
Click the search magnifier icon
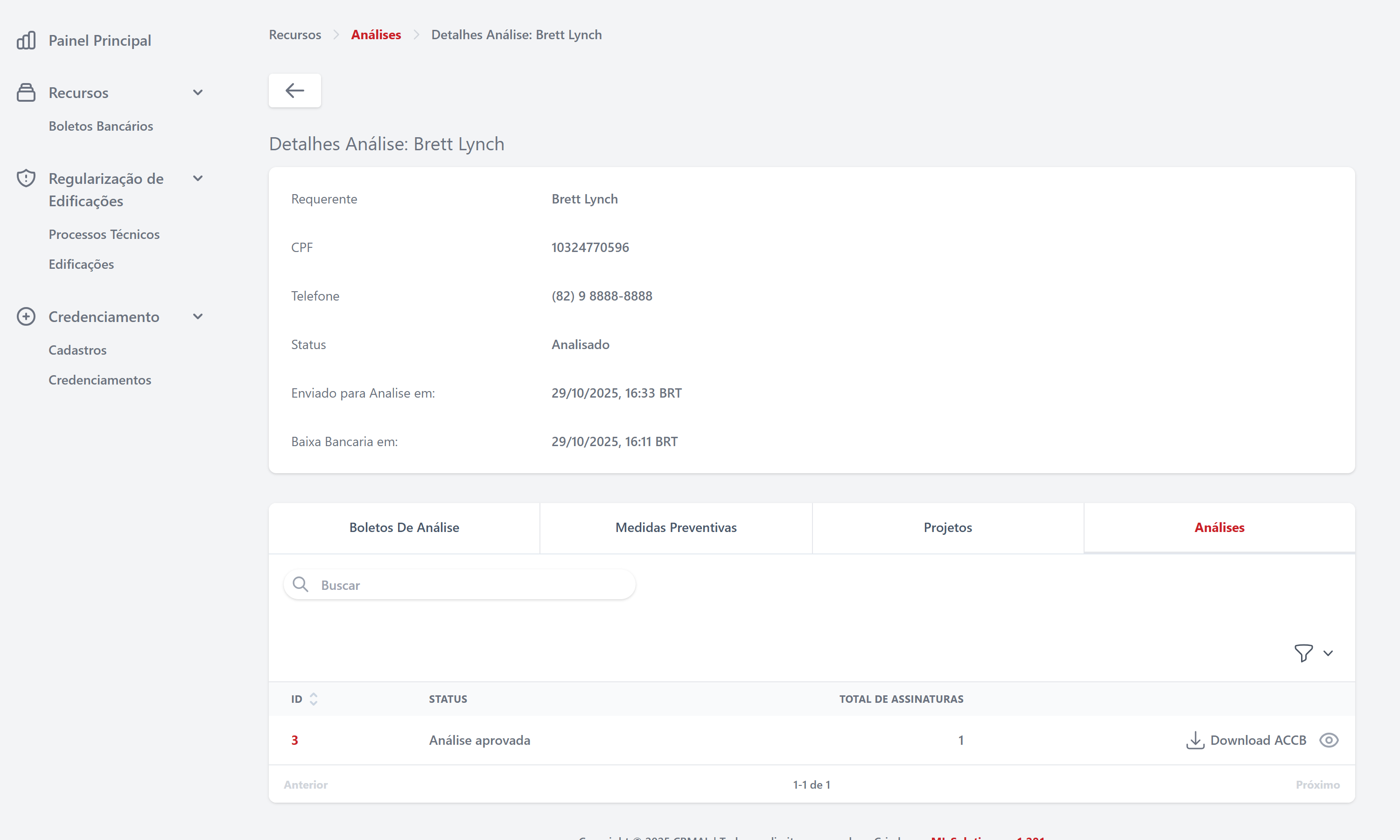(x=301, y=584)
